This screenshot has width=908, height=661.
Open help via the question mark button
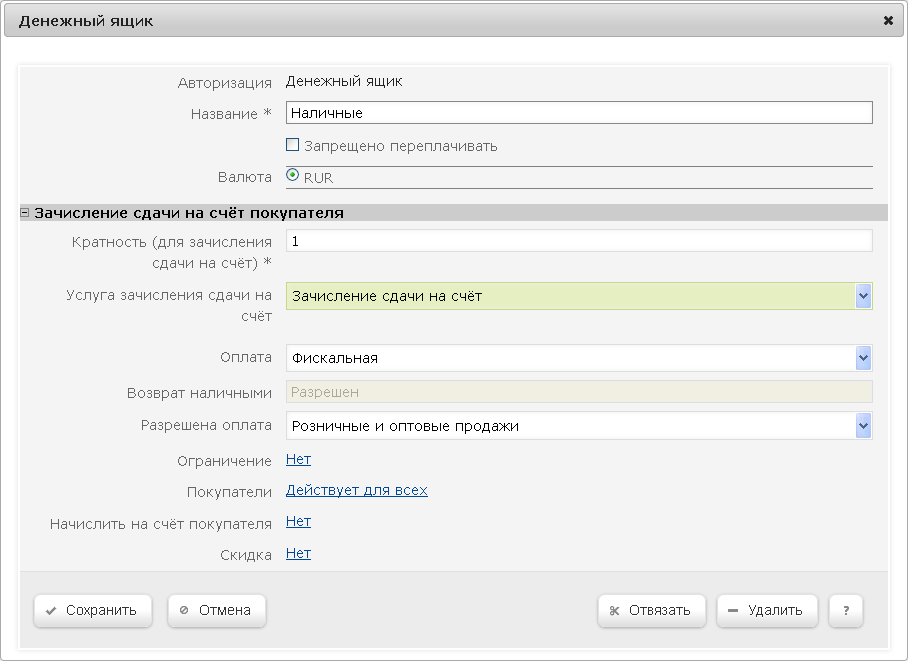(x=845, y=610)
